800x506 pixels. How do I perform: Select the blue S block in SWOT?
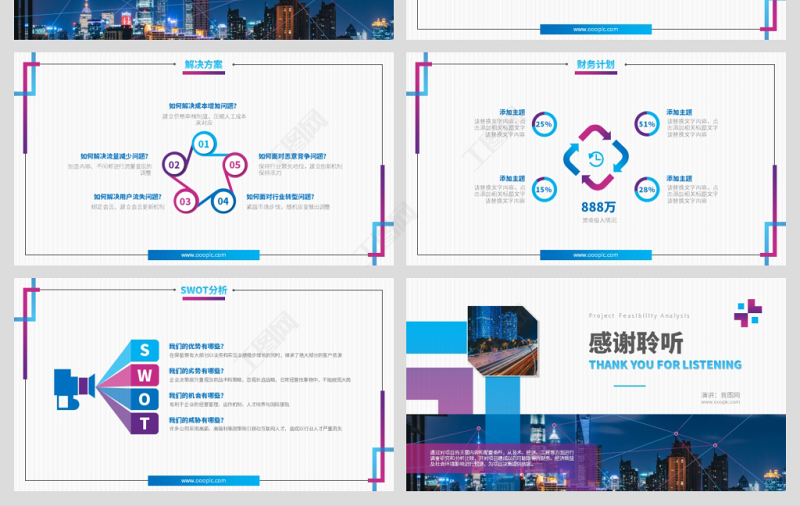tap(146, 350)
